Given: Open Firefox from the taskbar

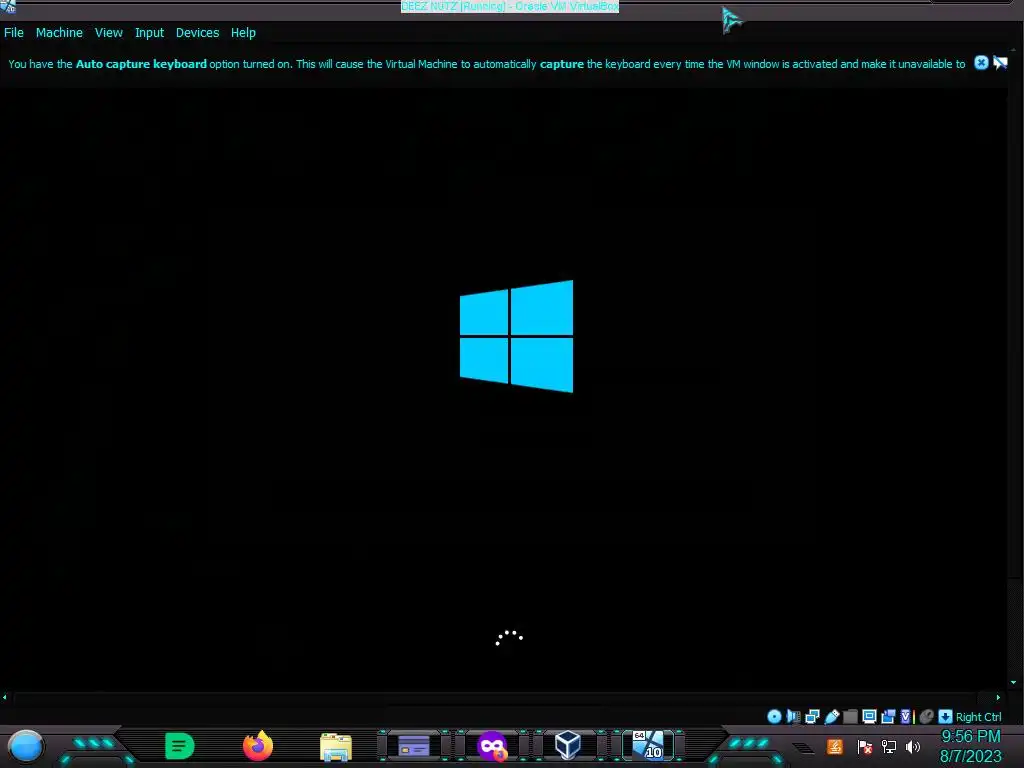Looking at the screenshot, I should pyautogui.click(x=258, y=746).
